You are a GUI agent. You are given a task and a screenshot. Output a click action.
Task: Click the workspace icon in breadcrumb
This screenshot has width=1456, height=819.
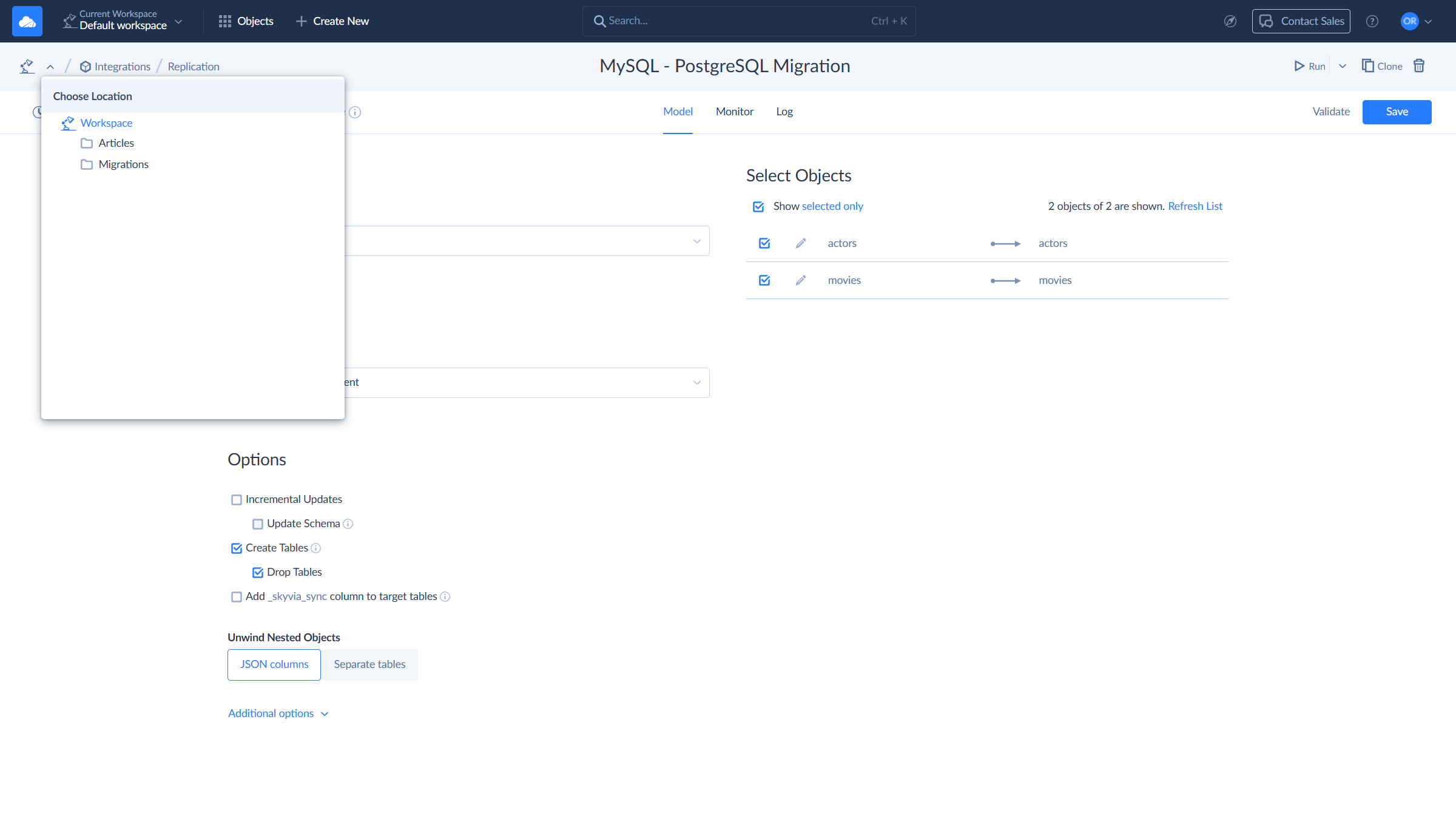click(x=27, y=66)
